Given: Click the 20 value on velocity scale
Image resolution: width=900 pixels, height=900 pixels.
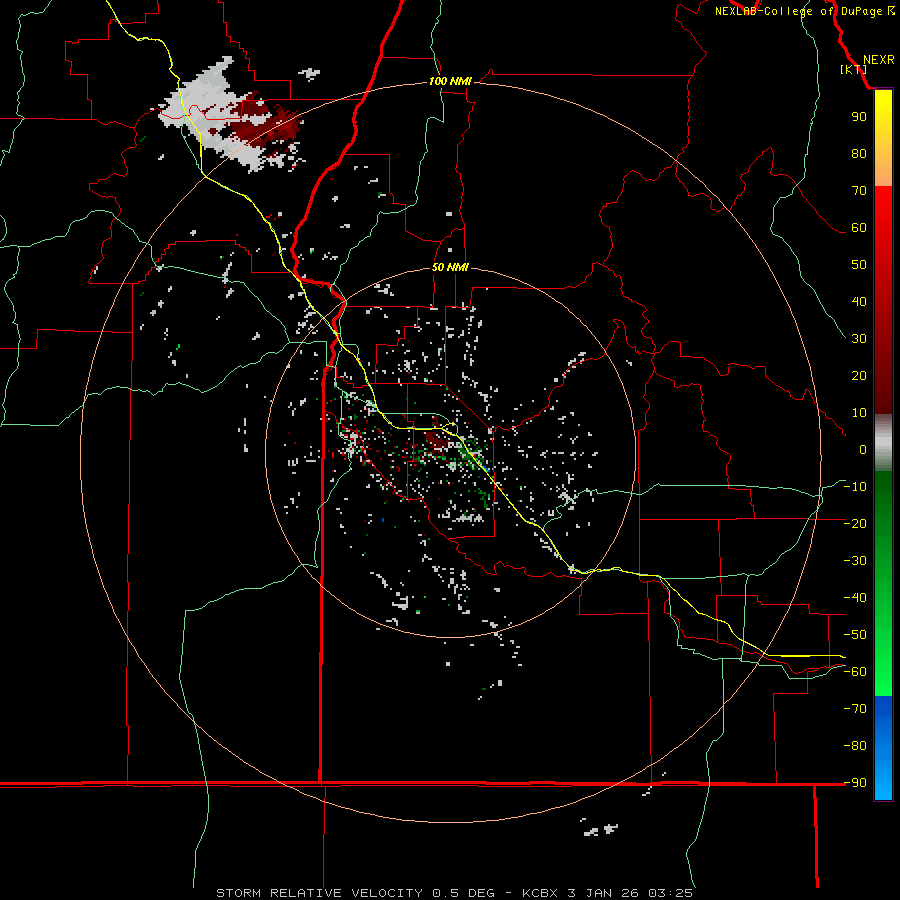Looking at the screenshot, I should point(859,375).
